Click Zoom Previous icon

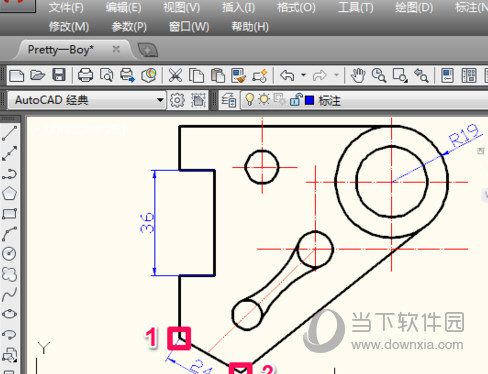[x=421, y=75]
